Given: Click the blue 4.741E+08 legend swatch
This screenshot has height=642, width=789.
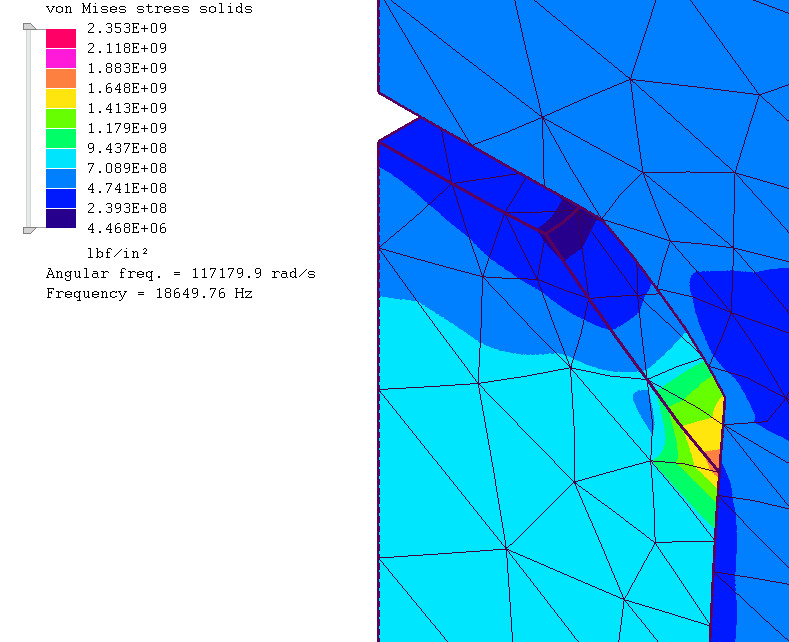Looking at the screenshot, I should [61, 199].
